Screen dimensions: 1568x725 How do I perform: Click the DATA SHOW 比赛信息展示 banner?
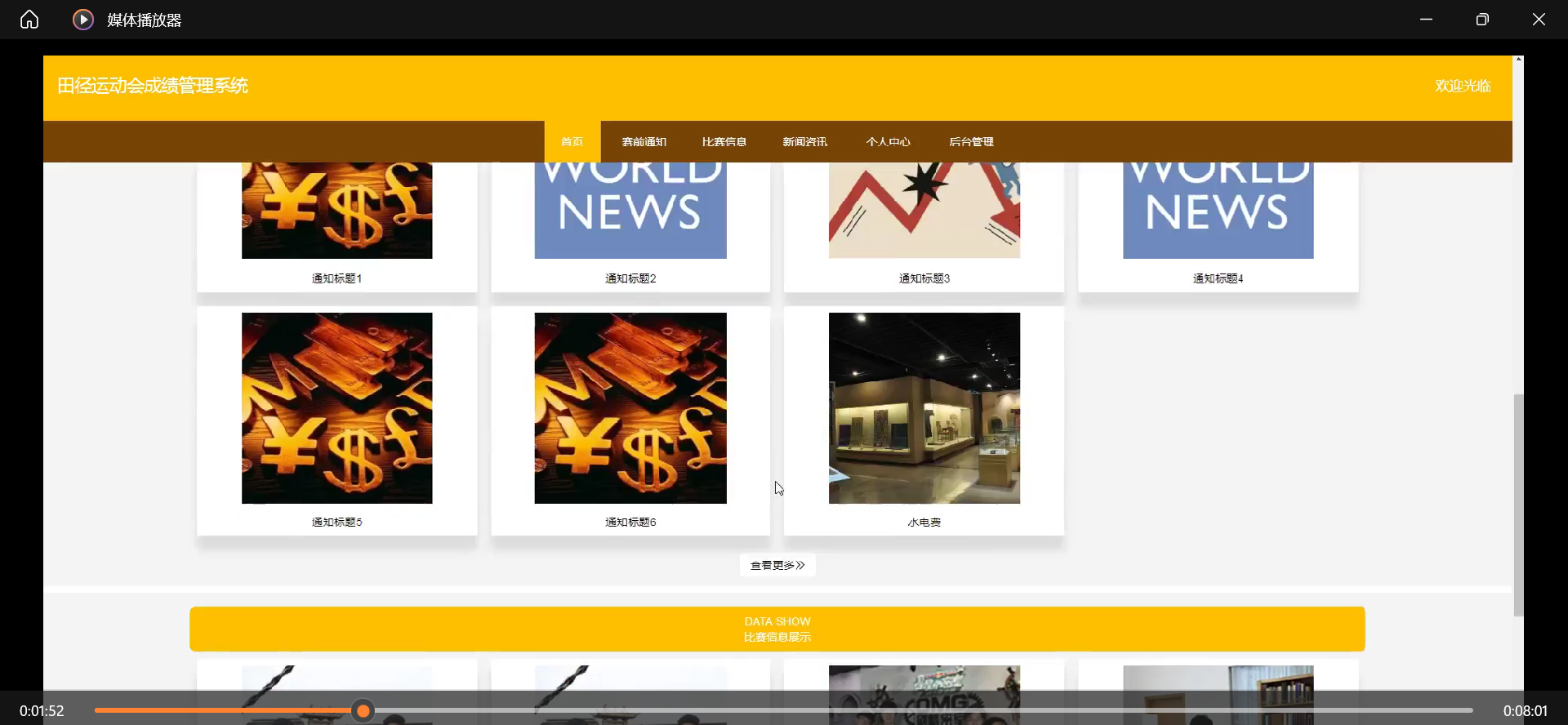click(x=777, y=629)
